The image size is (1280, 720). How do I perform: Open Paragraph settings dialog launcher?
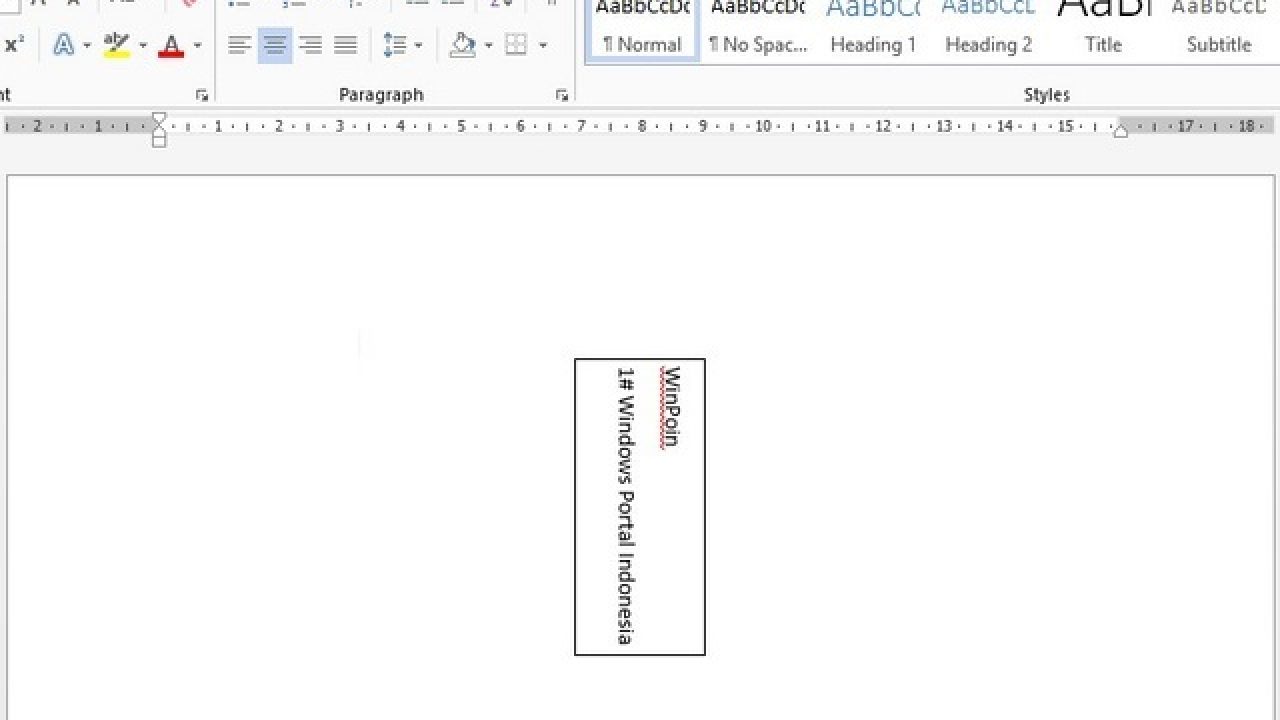tap(562, 96)
